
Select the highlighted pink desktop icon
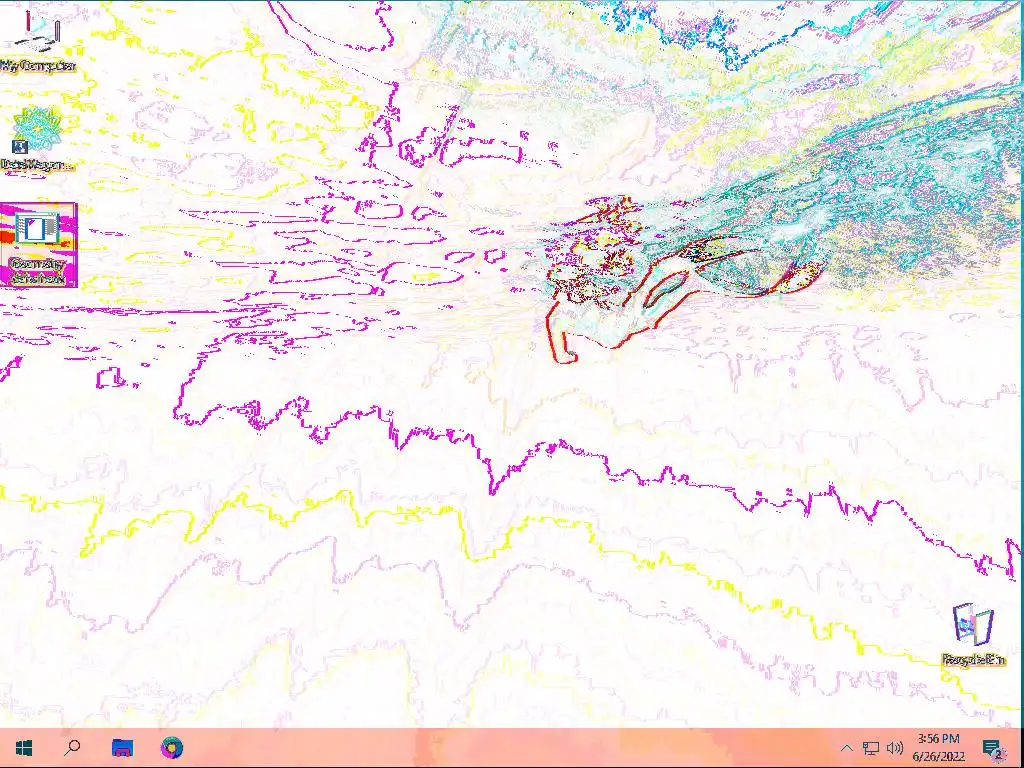pos(39,245)
